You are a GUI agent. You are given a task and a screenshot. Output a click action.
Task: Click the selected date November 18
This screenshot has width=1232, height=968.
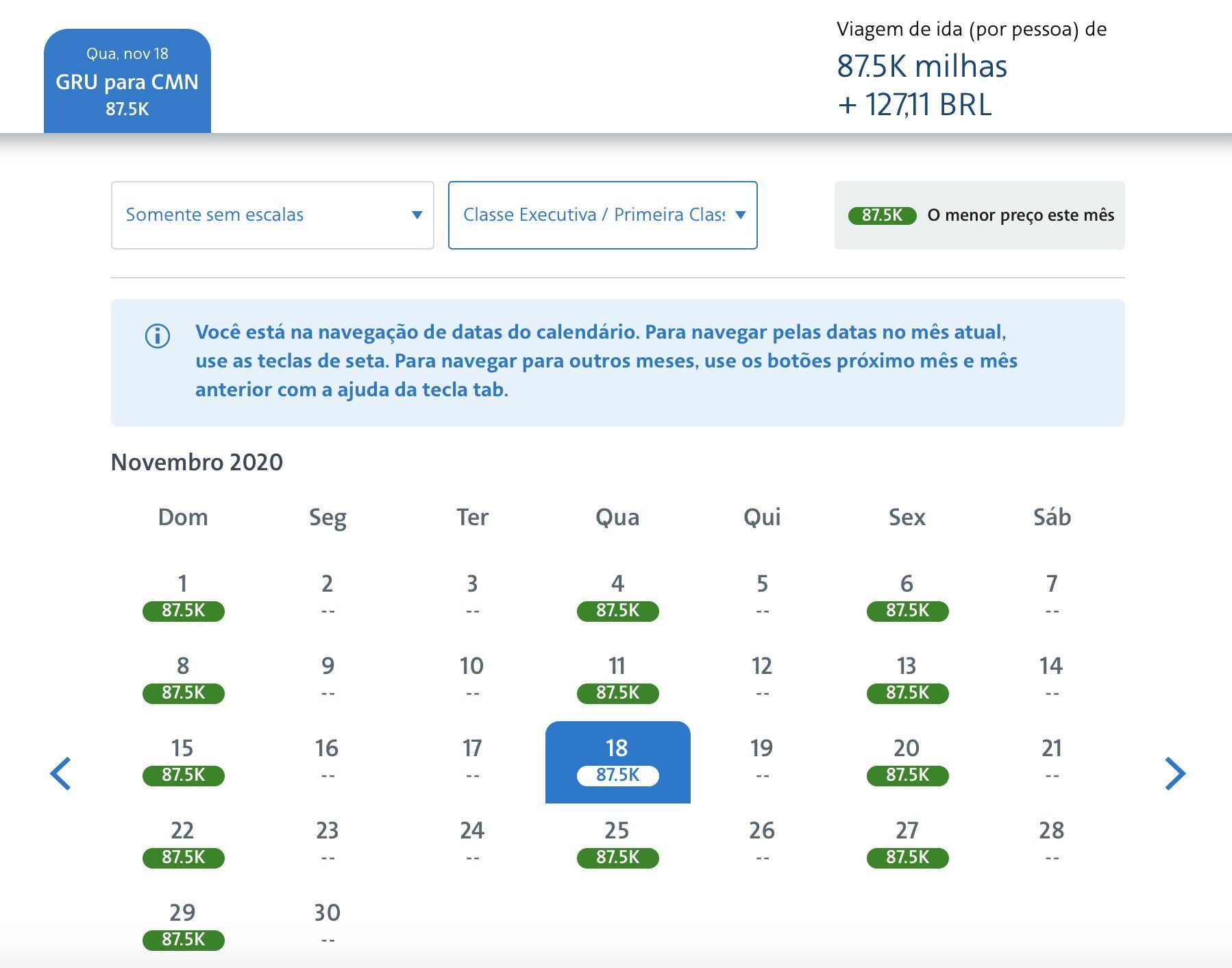tap(617, 762)
